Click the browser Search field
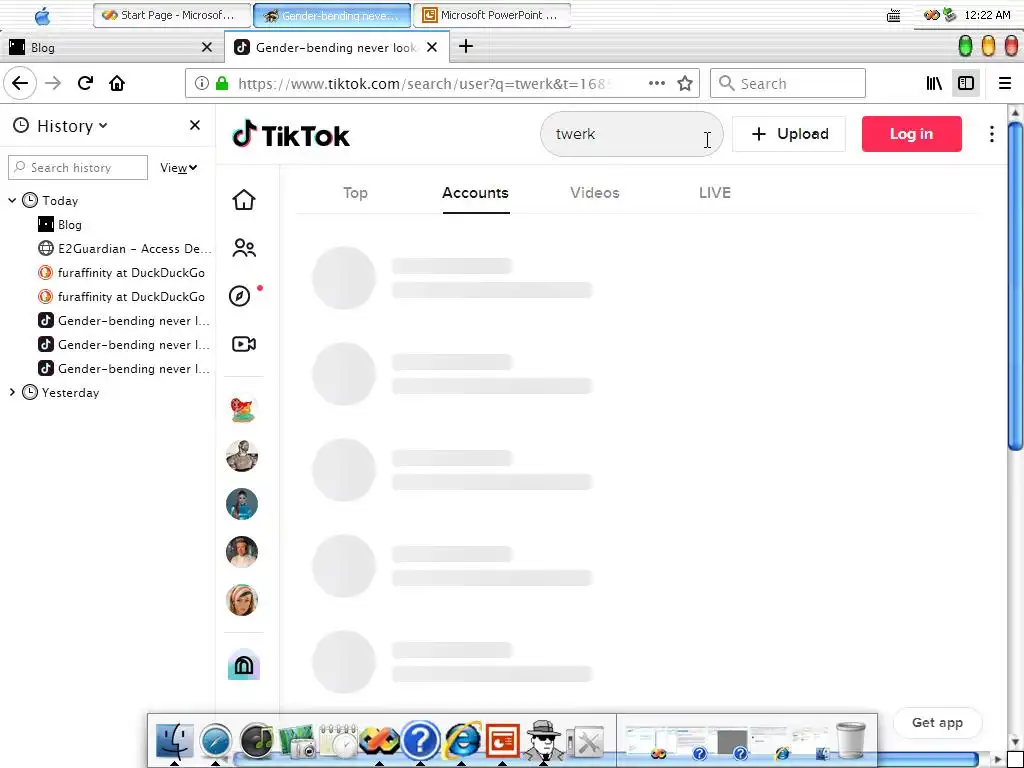 [x=788, y=84]
